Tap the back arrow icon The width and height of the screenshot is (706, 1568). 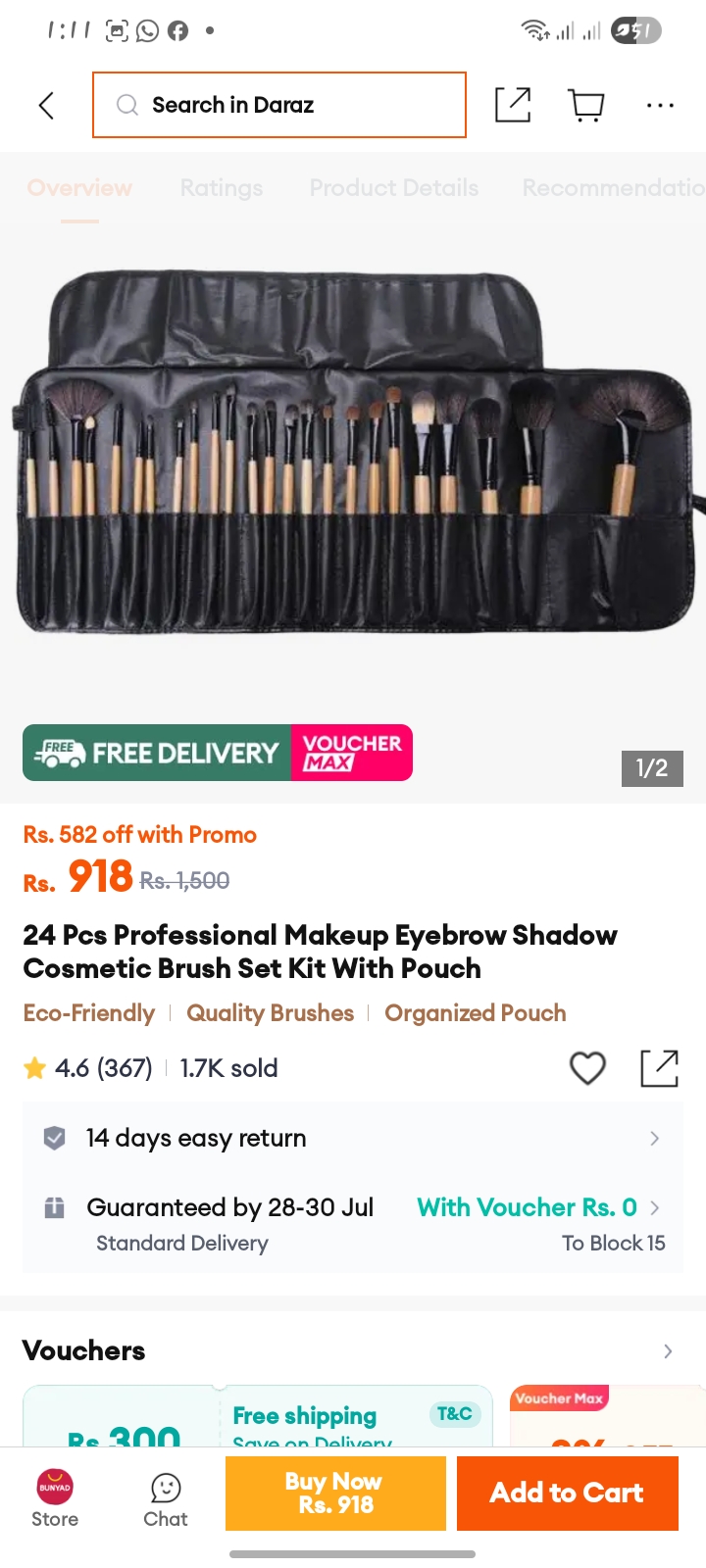tap(46, 105)
